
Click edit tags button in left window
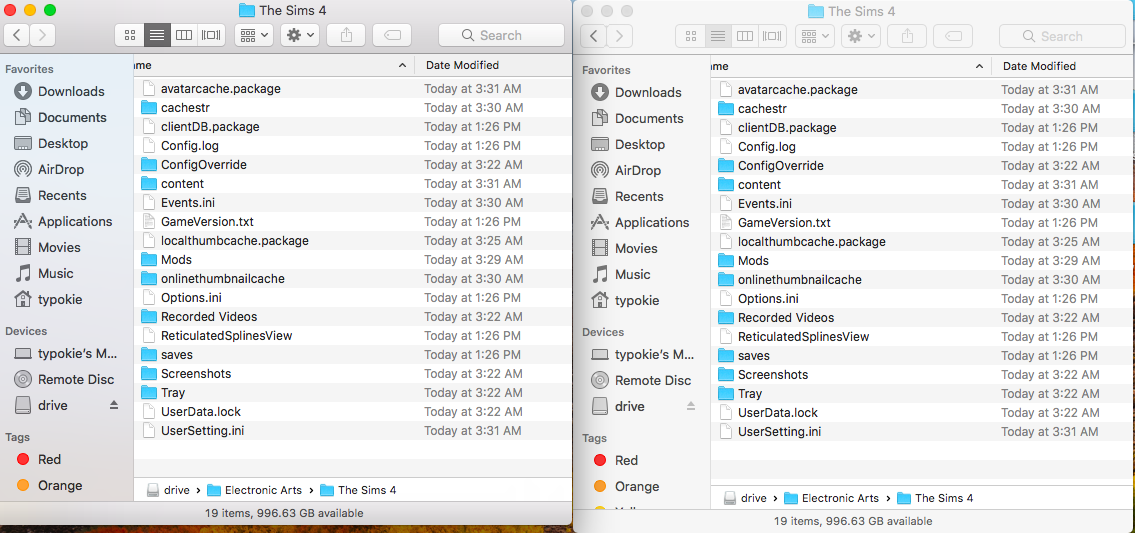[392, 35]
